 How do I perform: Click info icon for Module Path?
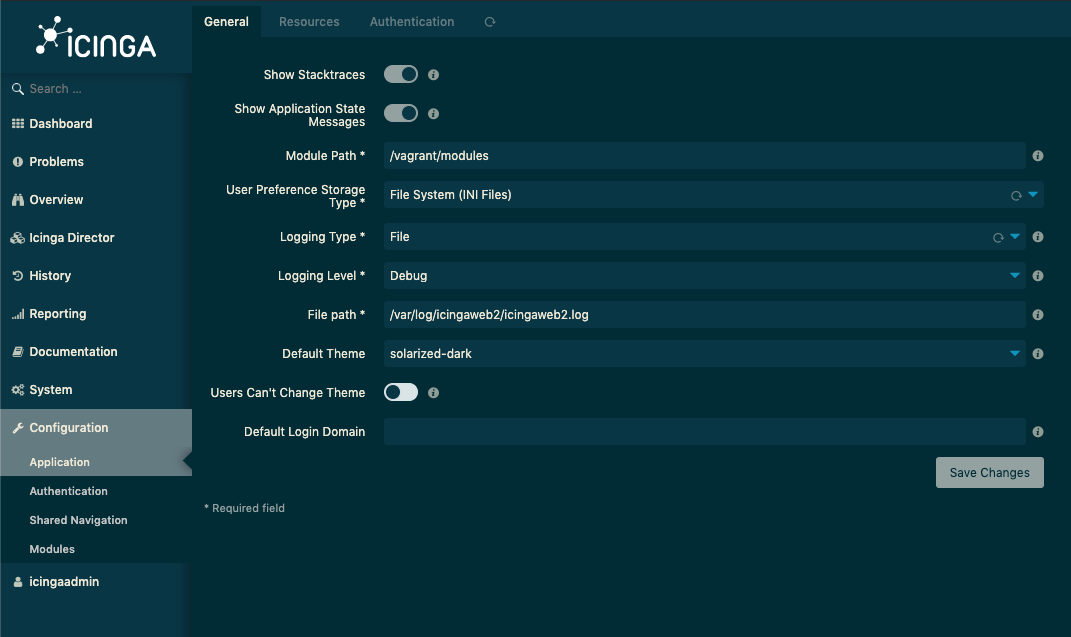(1038, 156)
